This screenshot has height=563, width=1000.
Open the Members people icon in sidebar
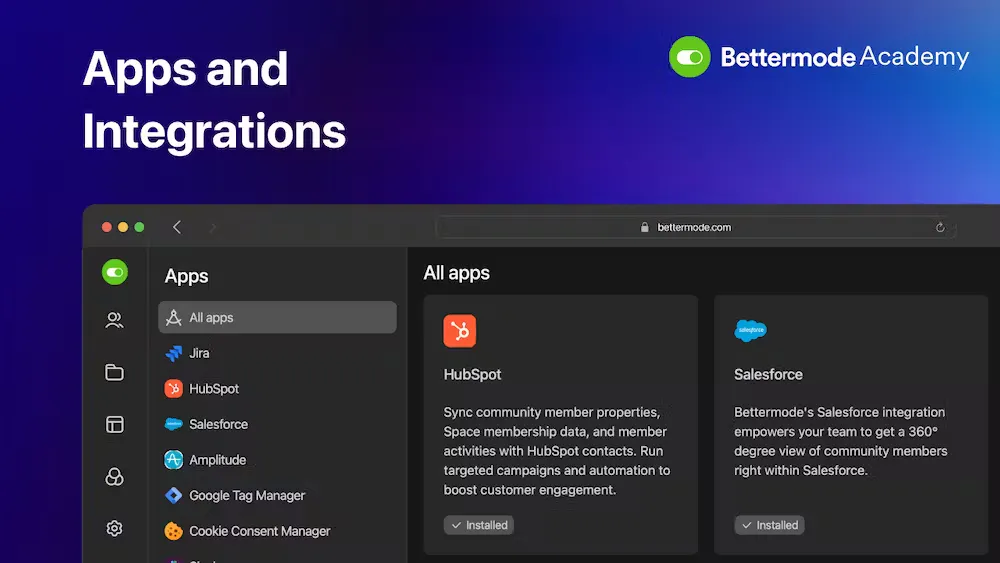pyautogui.click(x=115, y=320)
